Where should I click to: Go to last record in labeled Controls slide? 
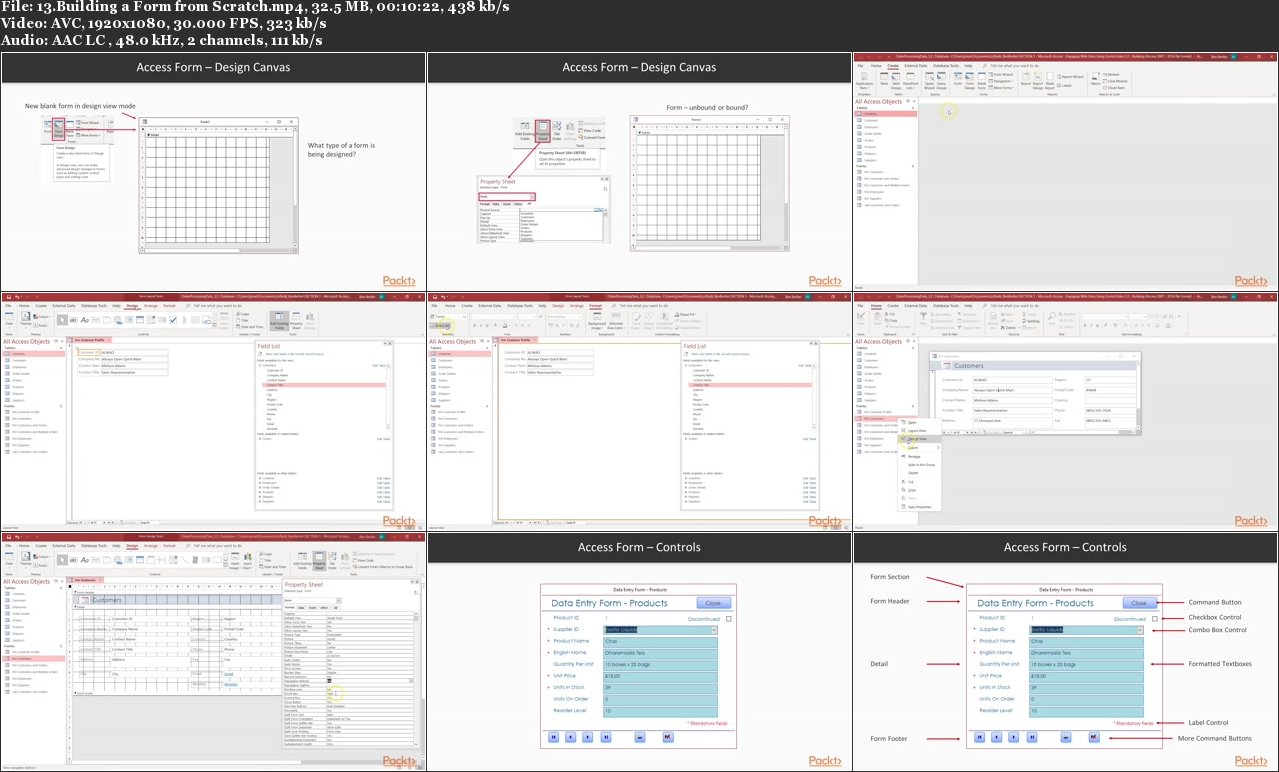1032,737
